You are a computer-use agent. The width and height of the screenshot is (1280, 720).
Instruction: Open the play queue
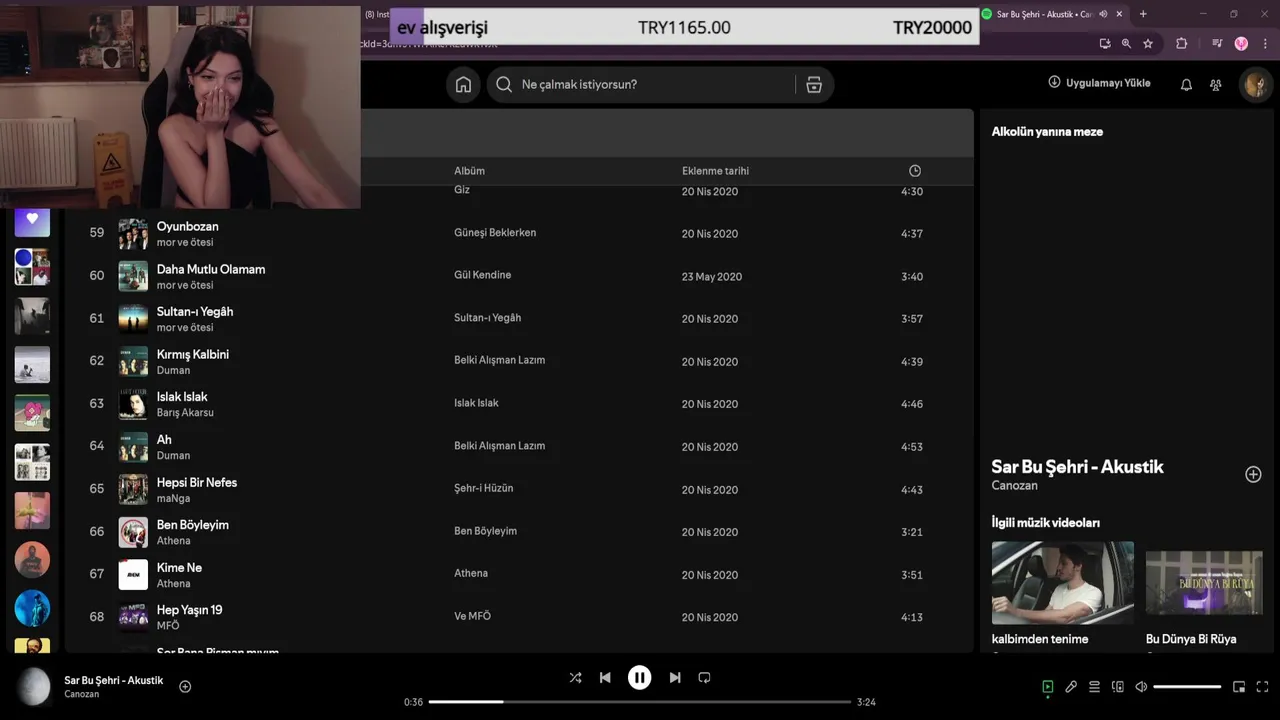tap(1094, 687)
